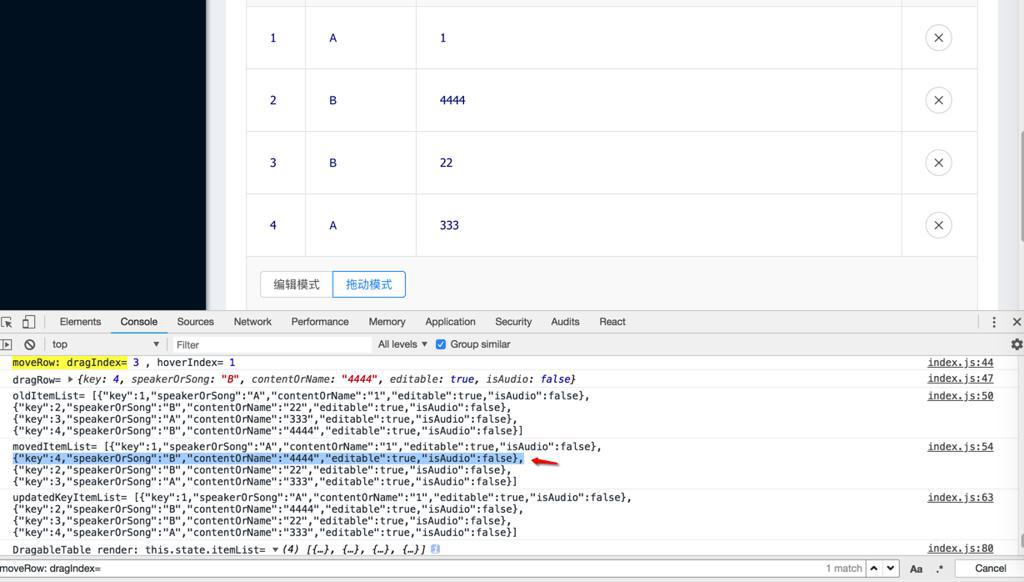Switch to the Network tab

[x=253, y=322]
